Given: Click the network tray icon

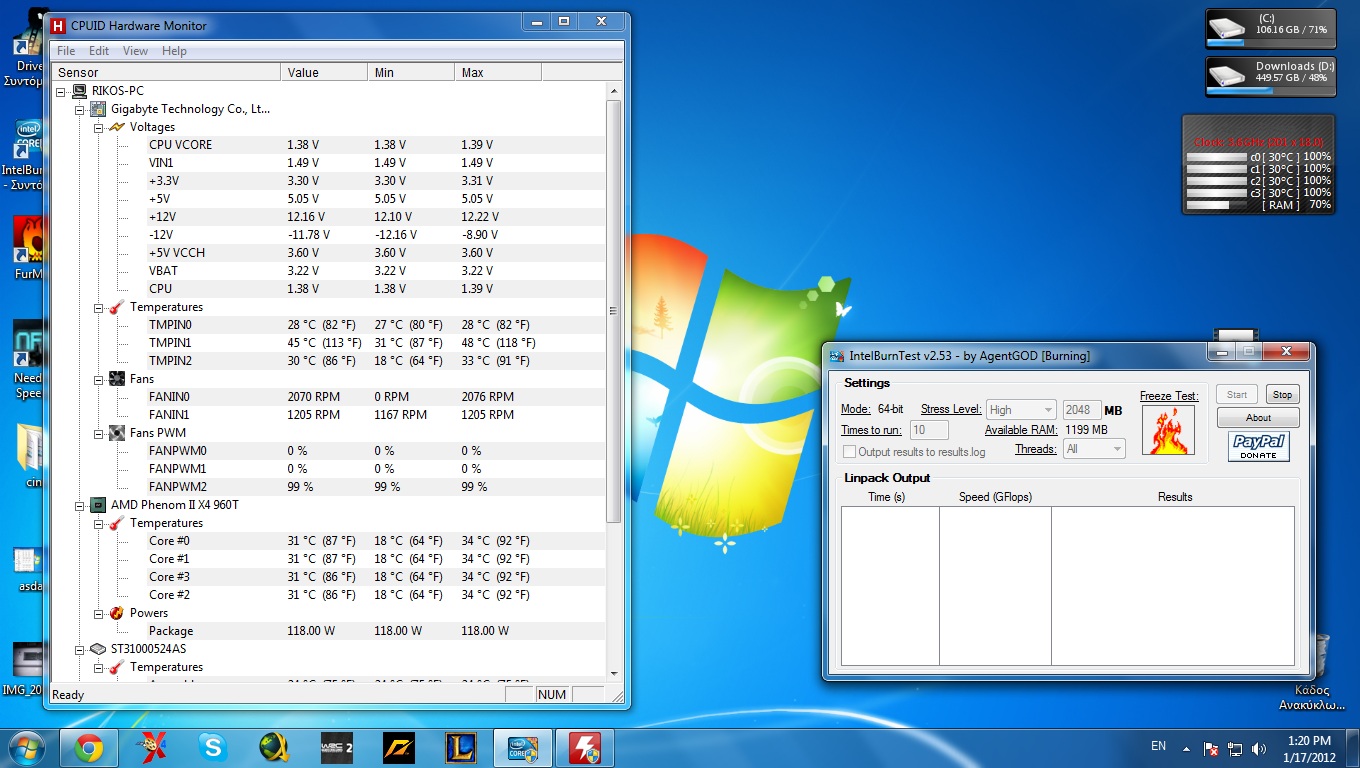Looking at the screenshot, I should pos(1235,748).
